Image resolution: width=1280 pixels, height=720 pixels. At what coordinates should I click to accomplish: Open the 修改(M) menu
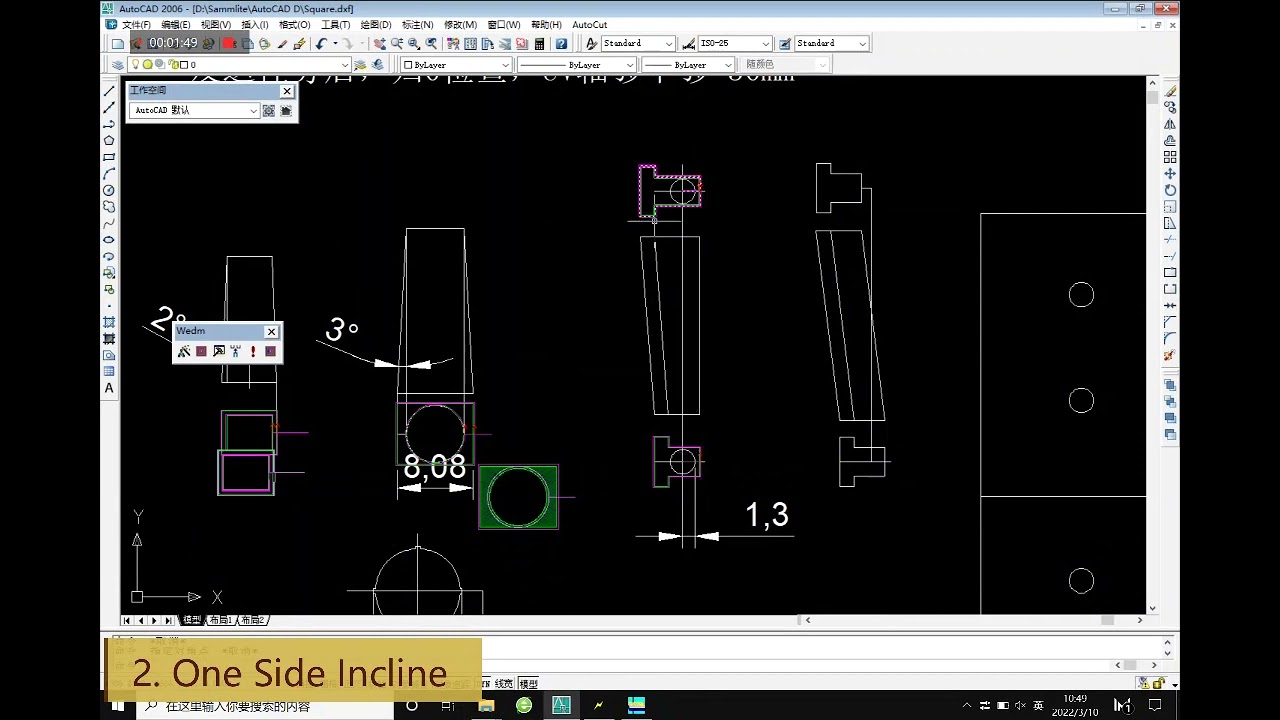coord(460,25)
